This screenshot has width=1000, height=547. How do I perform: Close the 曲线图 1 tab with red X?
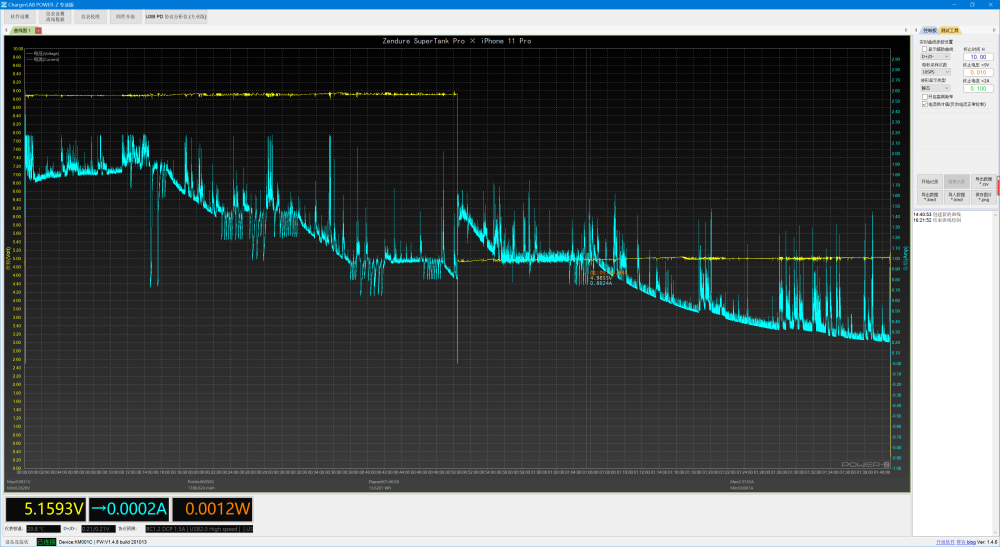click(38, 31)
